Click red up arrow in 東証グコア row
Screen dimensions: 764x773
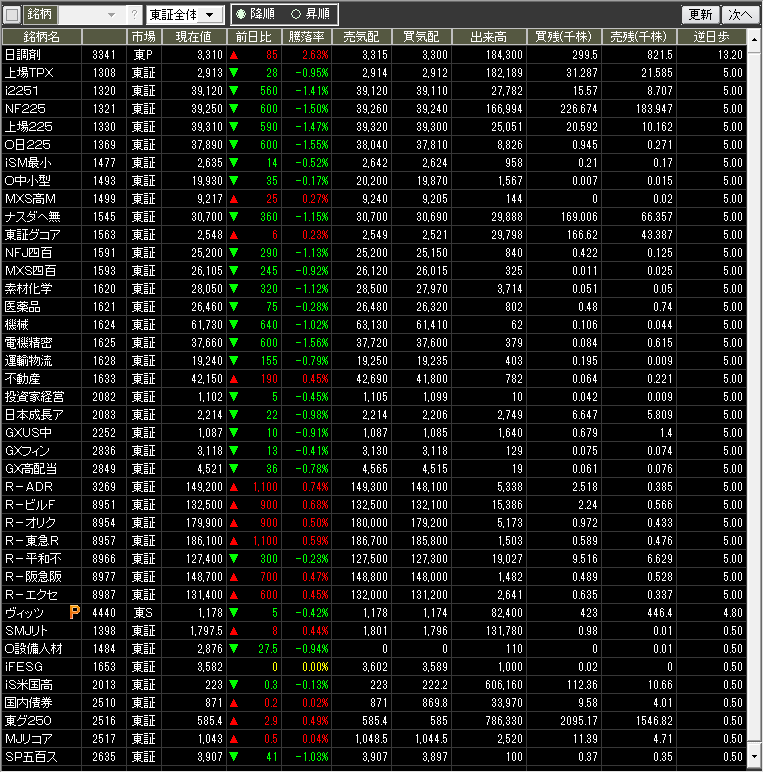234,235
